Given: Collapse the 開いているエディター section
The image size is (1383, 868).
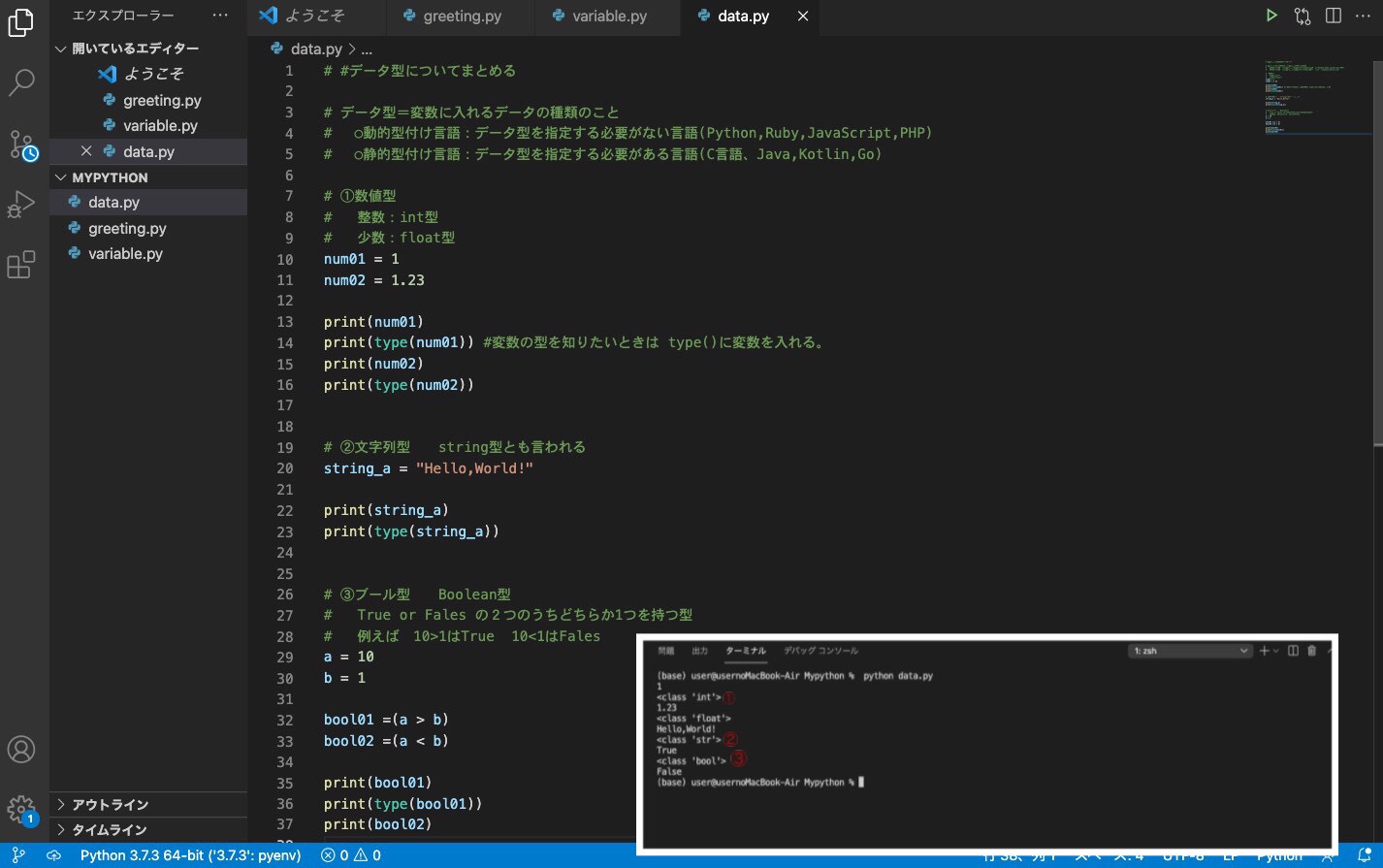Looking at the screenshot, I should [148, 48].
